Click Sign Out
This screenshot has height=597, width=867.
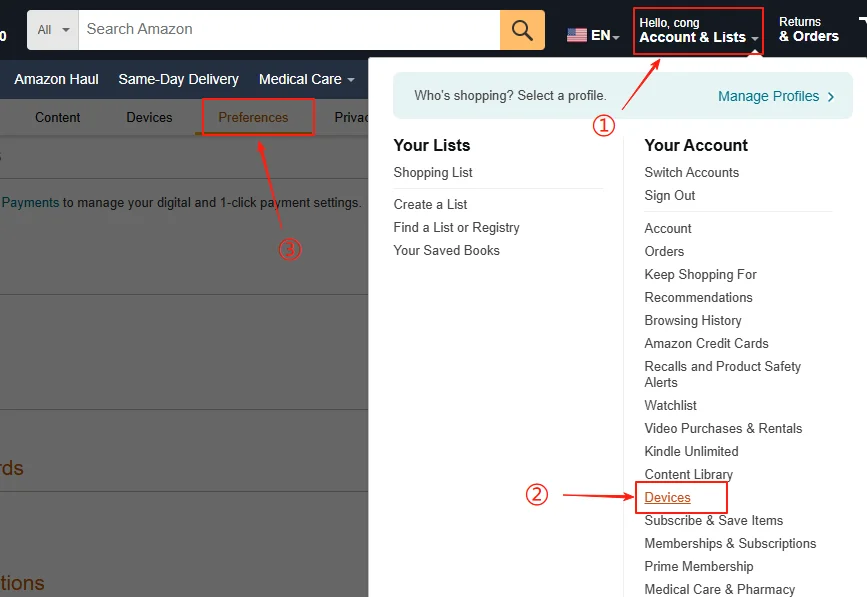point(670,196)
